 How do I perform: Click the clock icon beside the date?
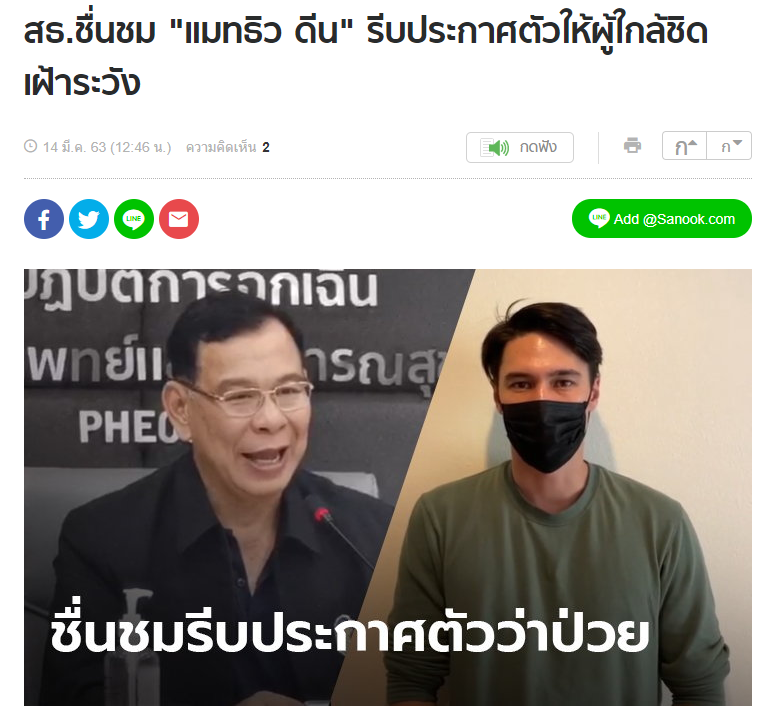tap(31, 146)
